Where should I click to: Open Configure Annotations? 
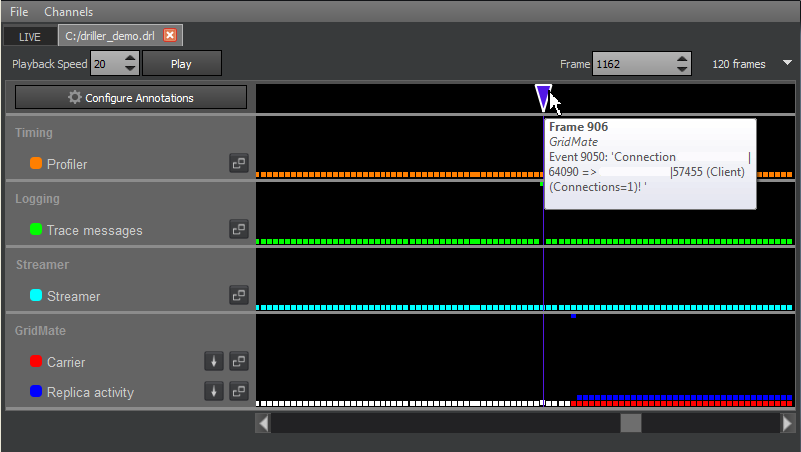pos(131,98)
